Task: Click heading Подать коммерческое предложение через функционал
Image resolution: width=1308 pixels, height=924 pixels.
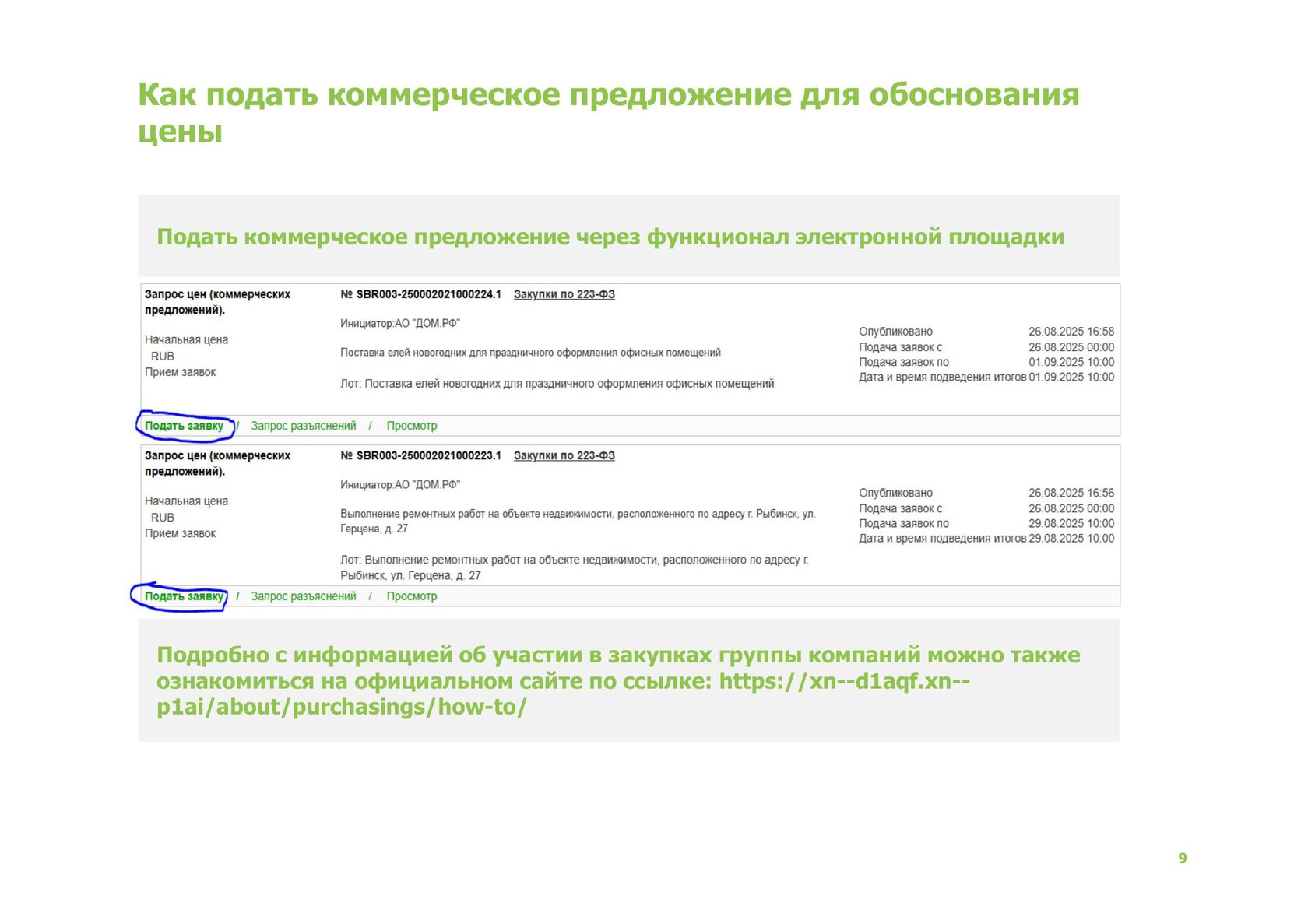Action: (610, 237)
